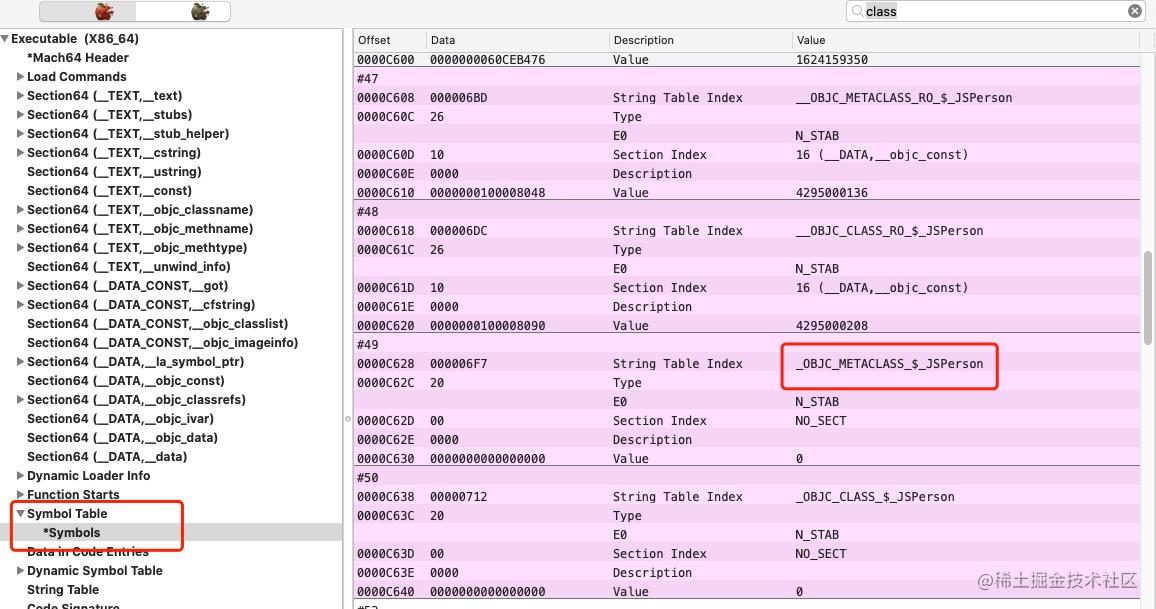Image resolution: width=1156 pixels, height=609 pixels.
Task: Expand Section64 (__TEXT,__cstring) node
Action: [x=21, y=153]
